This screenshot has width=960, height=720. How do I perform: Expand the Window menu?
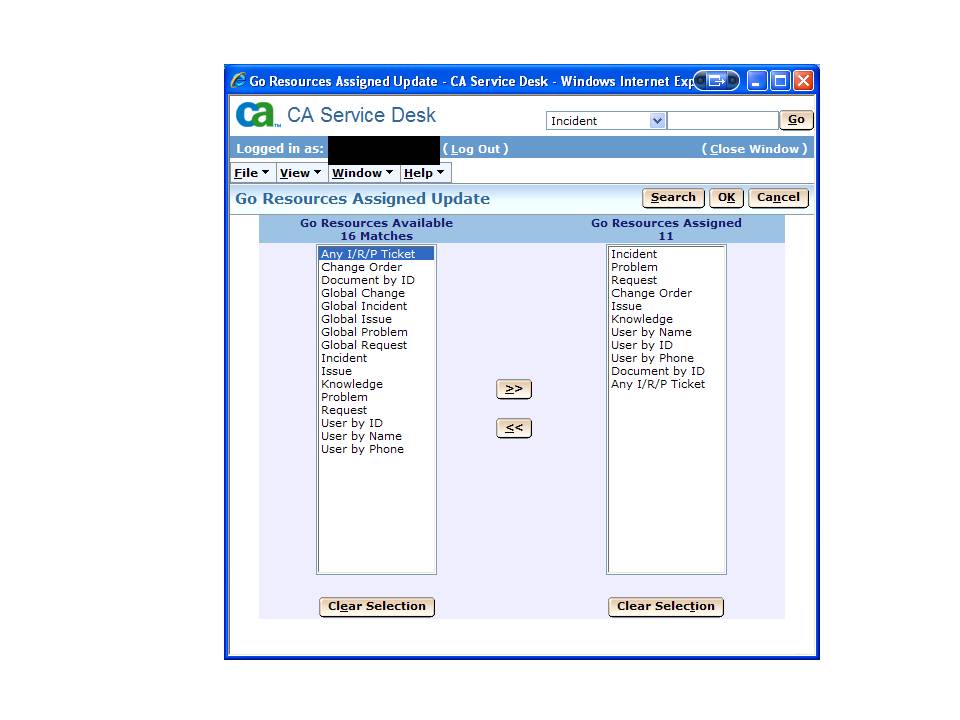[x=362, y=173]
